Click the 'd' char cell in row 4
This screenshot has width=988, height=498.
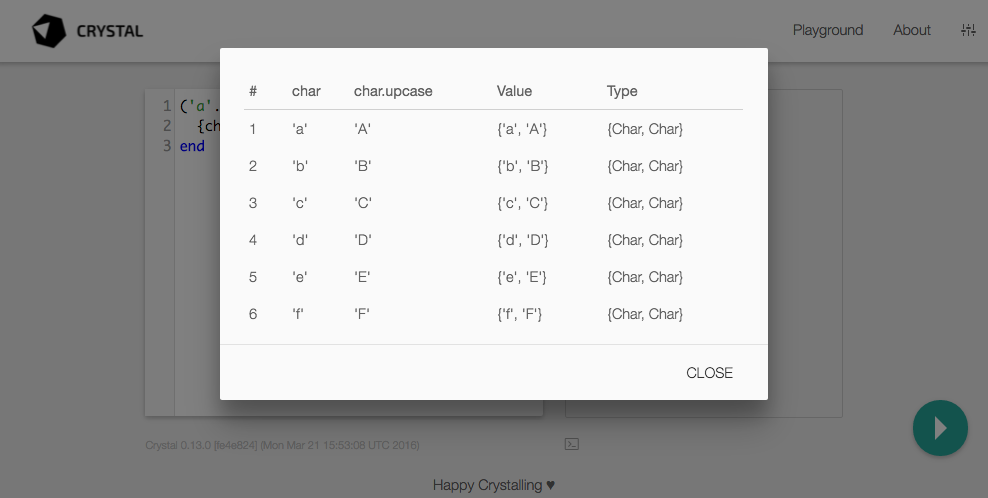299,240
